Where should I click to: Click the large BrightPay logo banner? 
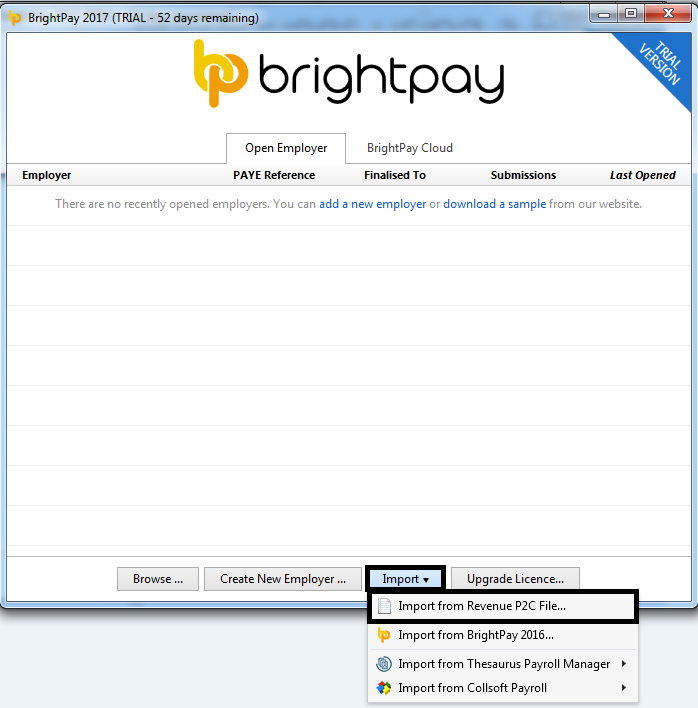click(x=349, y=74)
